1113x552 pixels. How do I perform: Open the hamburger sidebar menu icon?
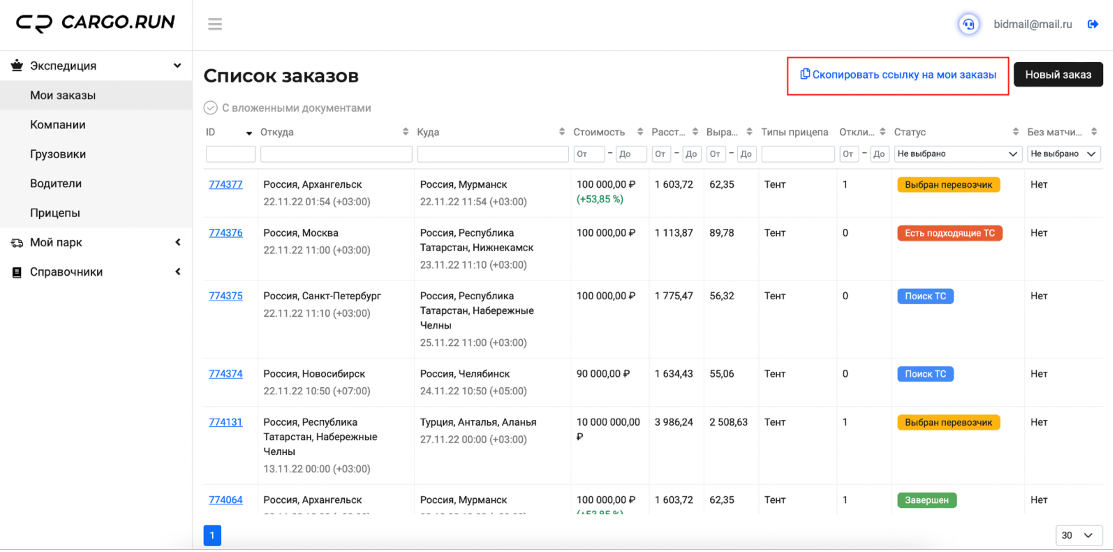215,24
